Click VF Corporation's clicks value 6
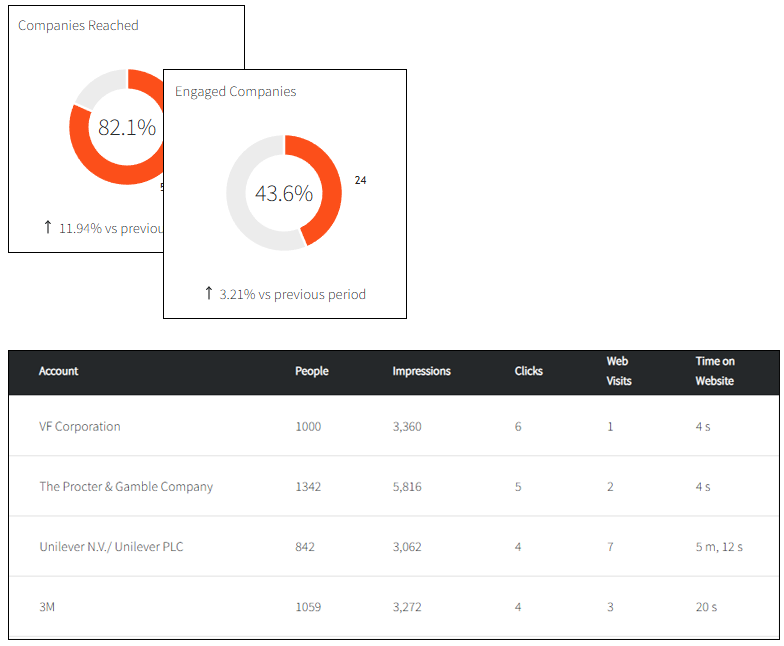Image resolution: width=784 pixels, height=646 pixels. pyautogui.click(x=518, y=426)
